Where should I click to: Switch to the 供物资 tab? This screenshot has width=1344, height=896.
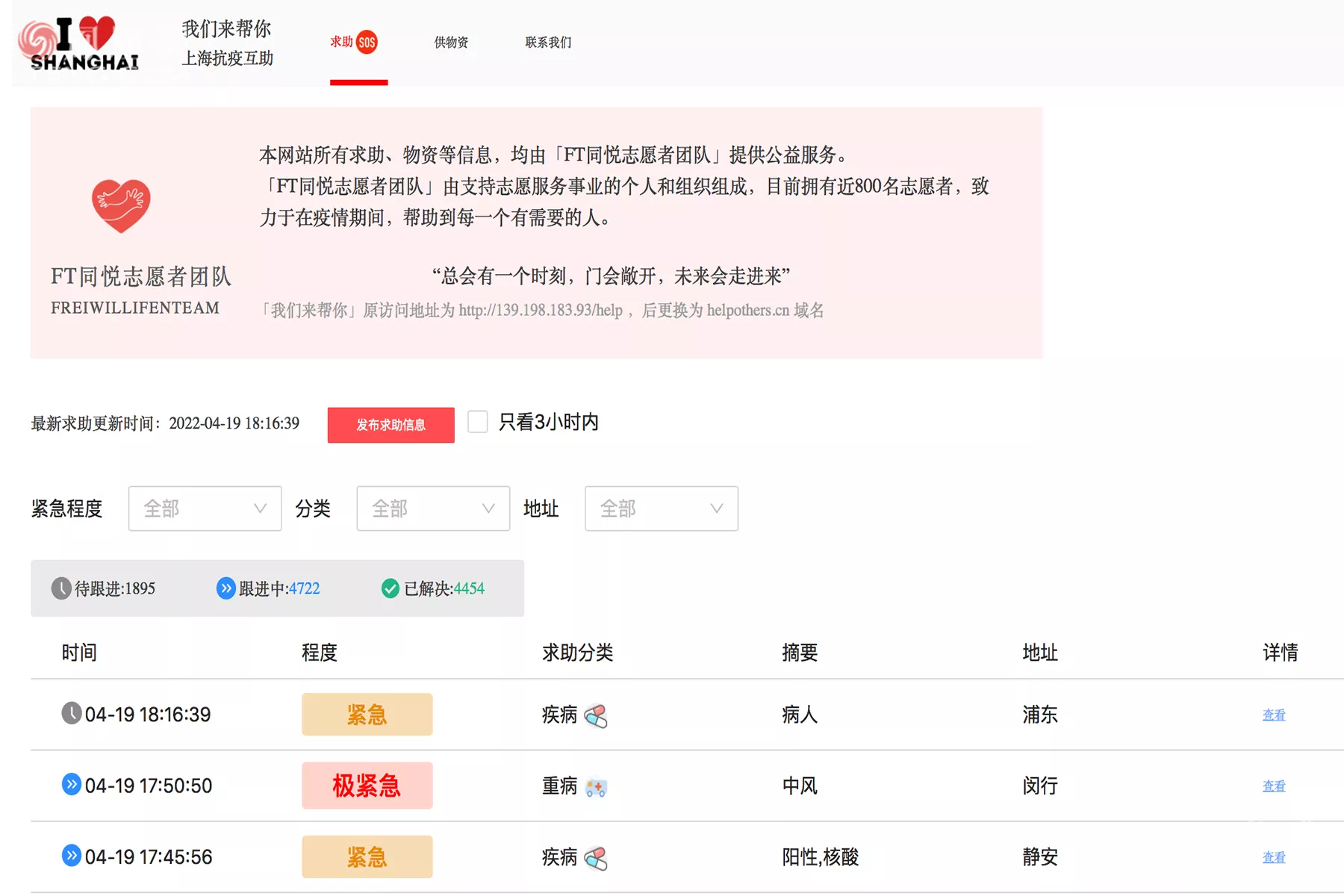tap(451, 43)
